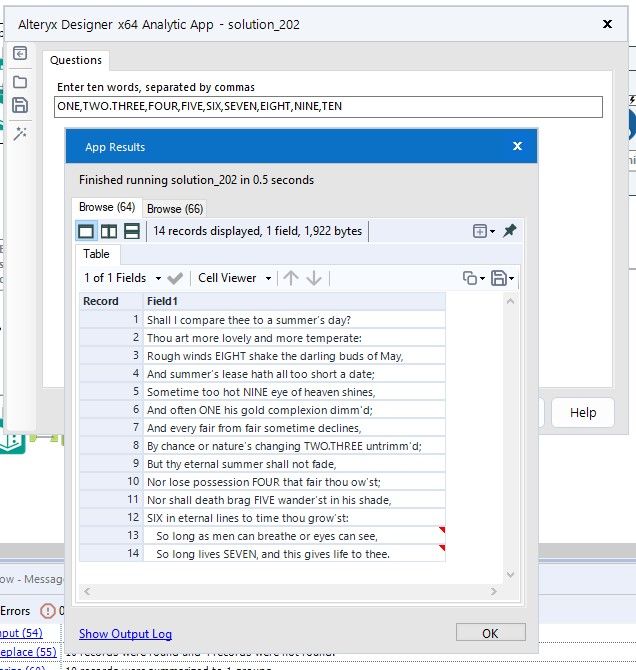
Task: Select row 'Thou art more lovely and more temperate'
Action: (294, 338)
